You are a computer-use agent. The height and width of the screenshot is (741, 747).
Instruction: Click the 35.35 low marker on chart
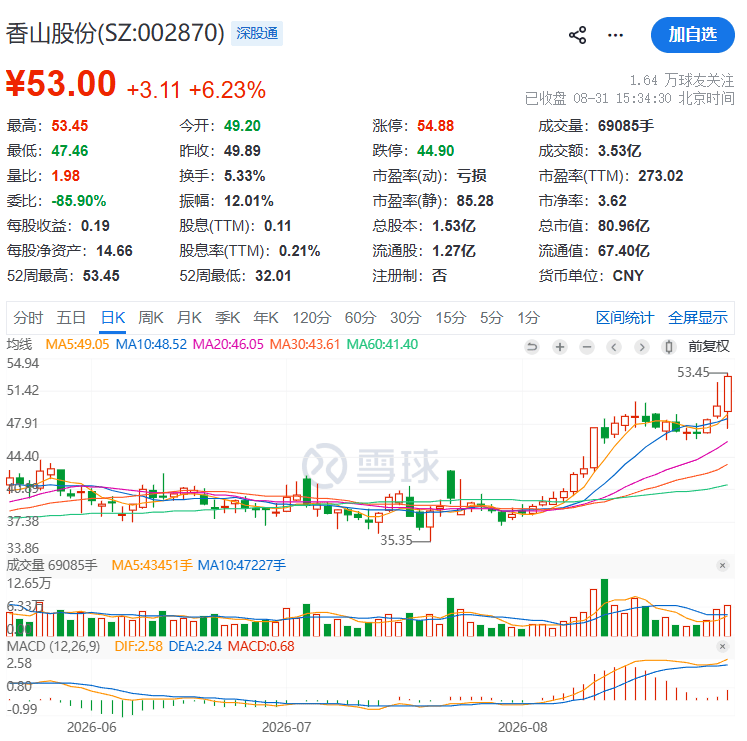click(x=396, y=540)
